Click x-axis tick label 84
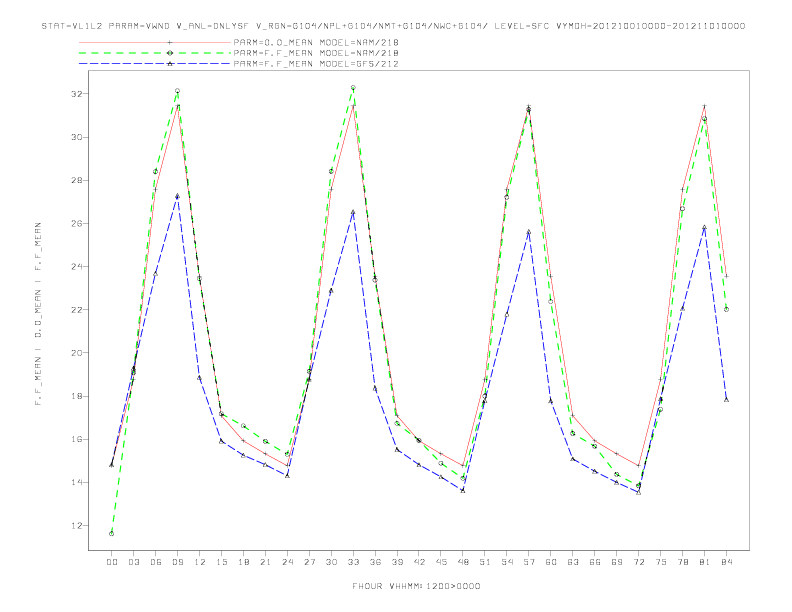 point(726,562)
